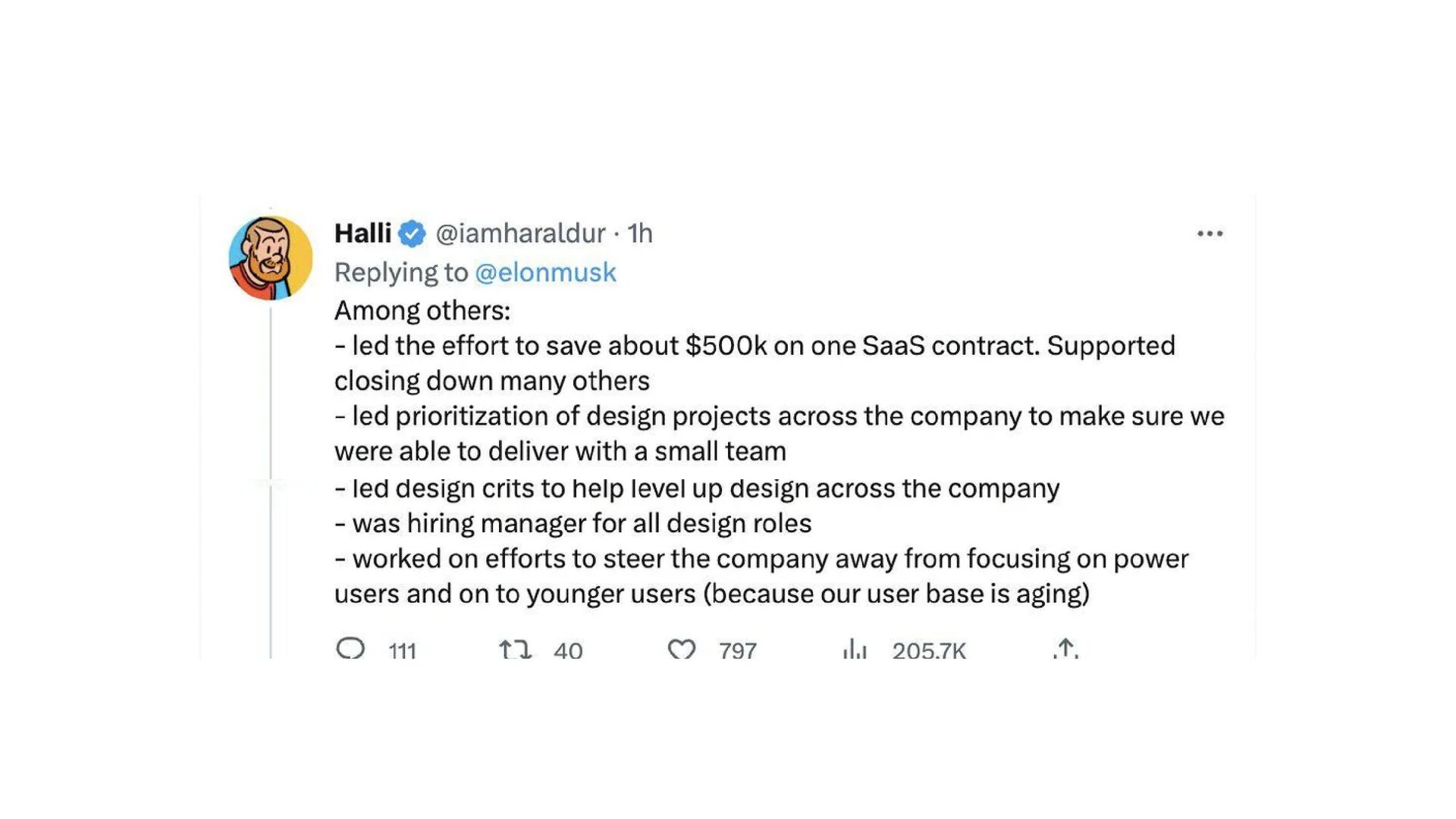Click the share upload arrow icon
The height and width of the screenshot is (819, 1456).
(1065, 648)
